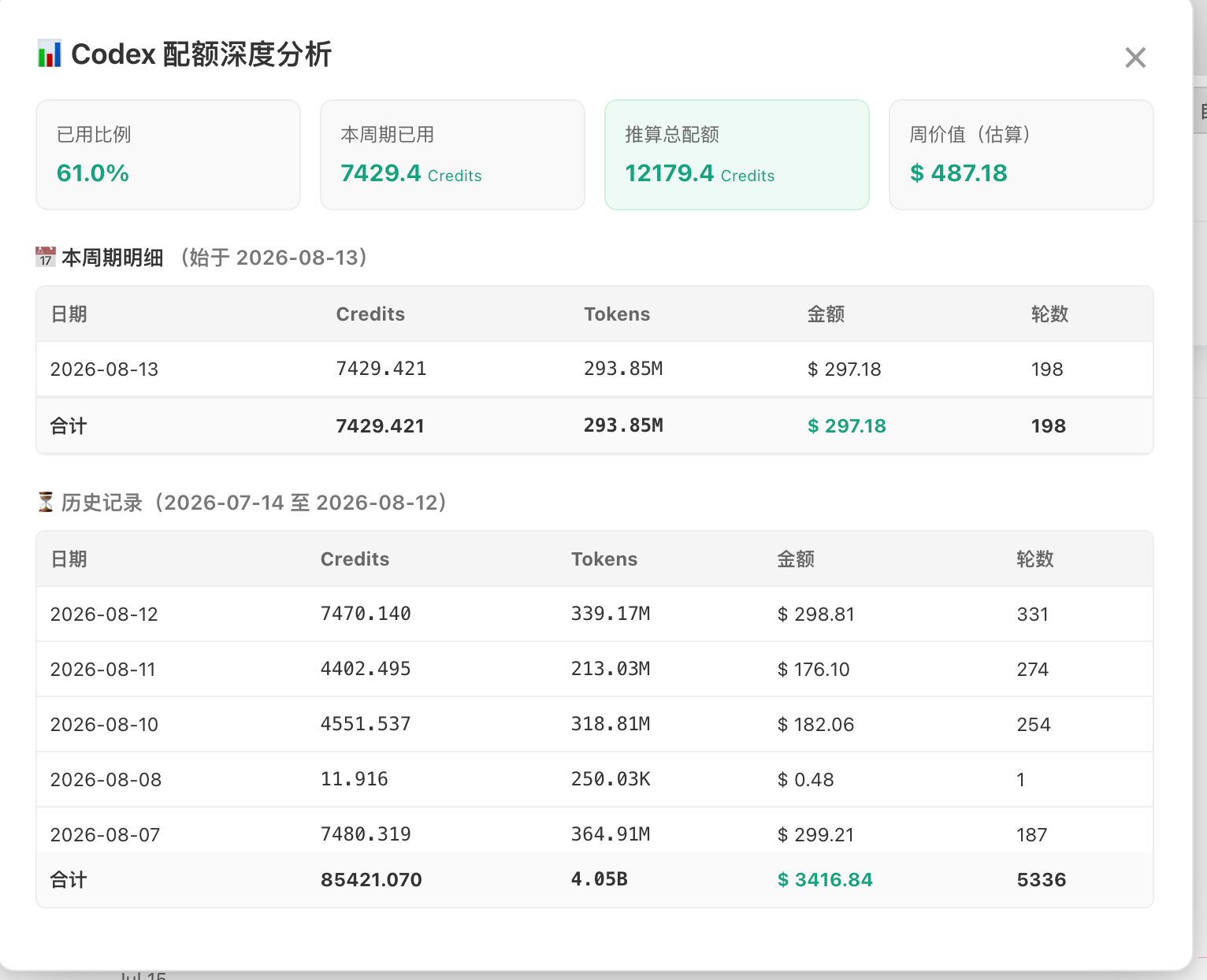Click the $ 298.81 amount
The width and height of the screenshot is (1207, 980).
[x=815, y=614]
